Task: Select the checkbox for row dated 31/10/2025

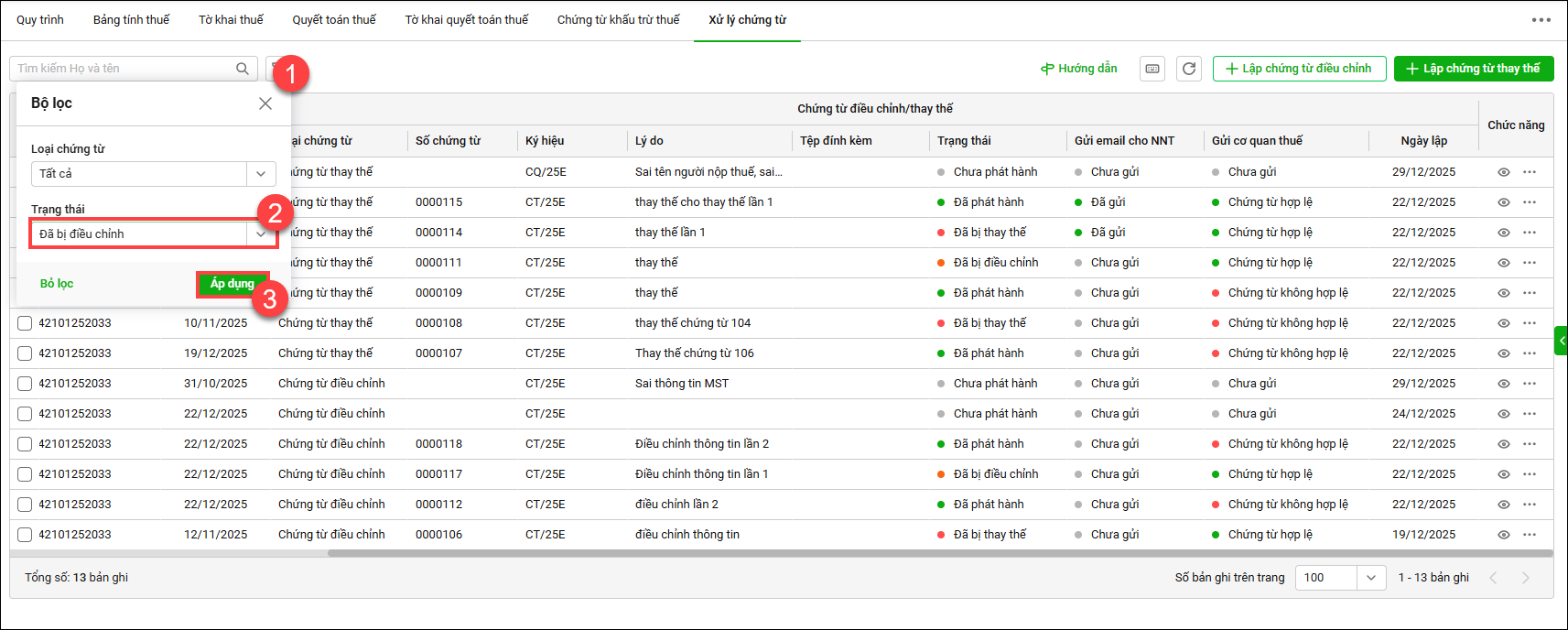Action: [25, 384]
